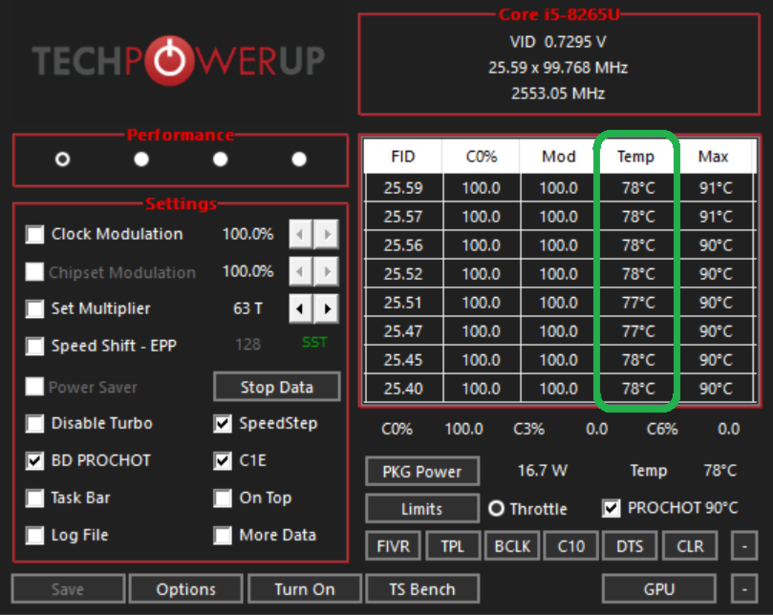Click the Core i5-8265U title
Screen dimensions: 773x615
(x=559, y=14)
